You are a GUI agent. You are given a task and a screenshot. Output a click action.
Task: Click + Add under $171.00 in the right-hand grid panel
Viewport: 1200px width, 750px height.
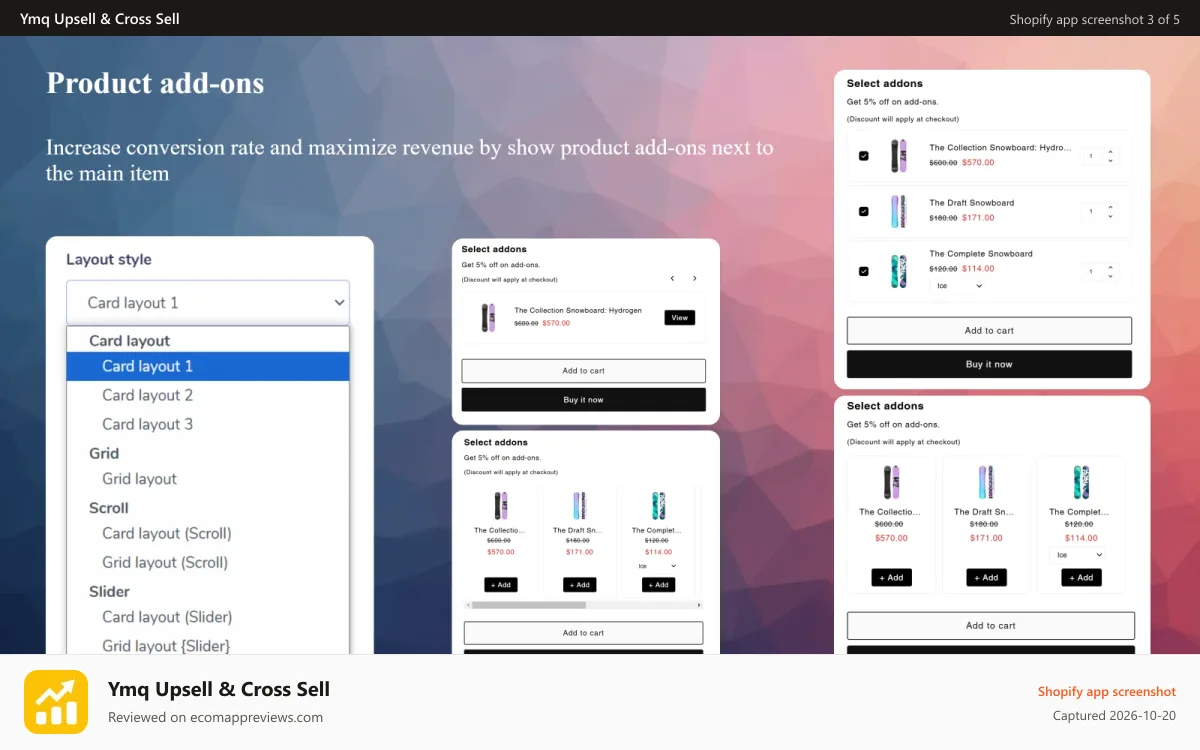coord(986,577)
